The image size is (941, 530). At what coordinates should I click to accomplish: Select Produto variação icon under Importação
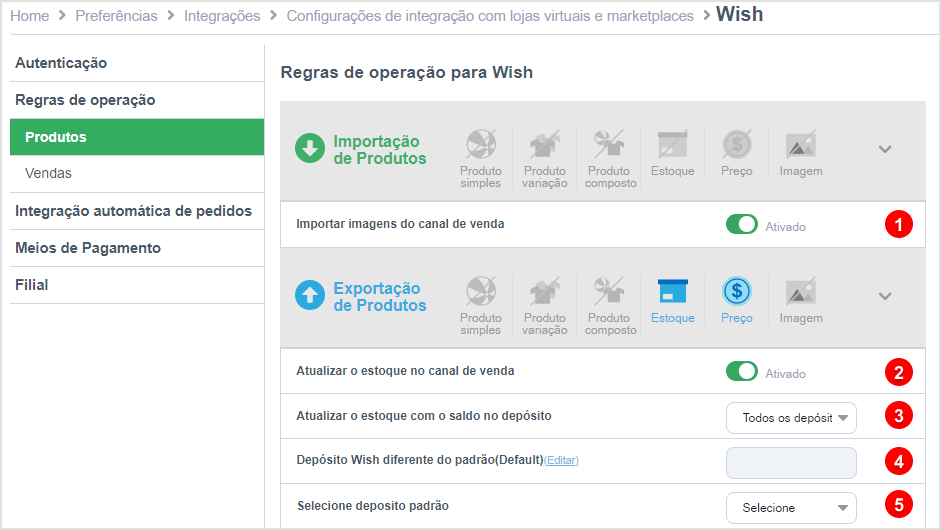coord(544,144)
